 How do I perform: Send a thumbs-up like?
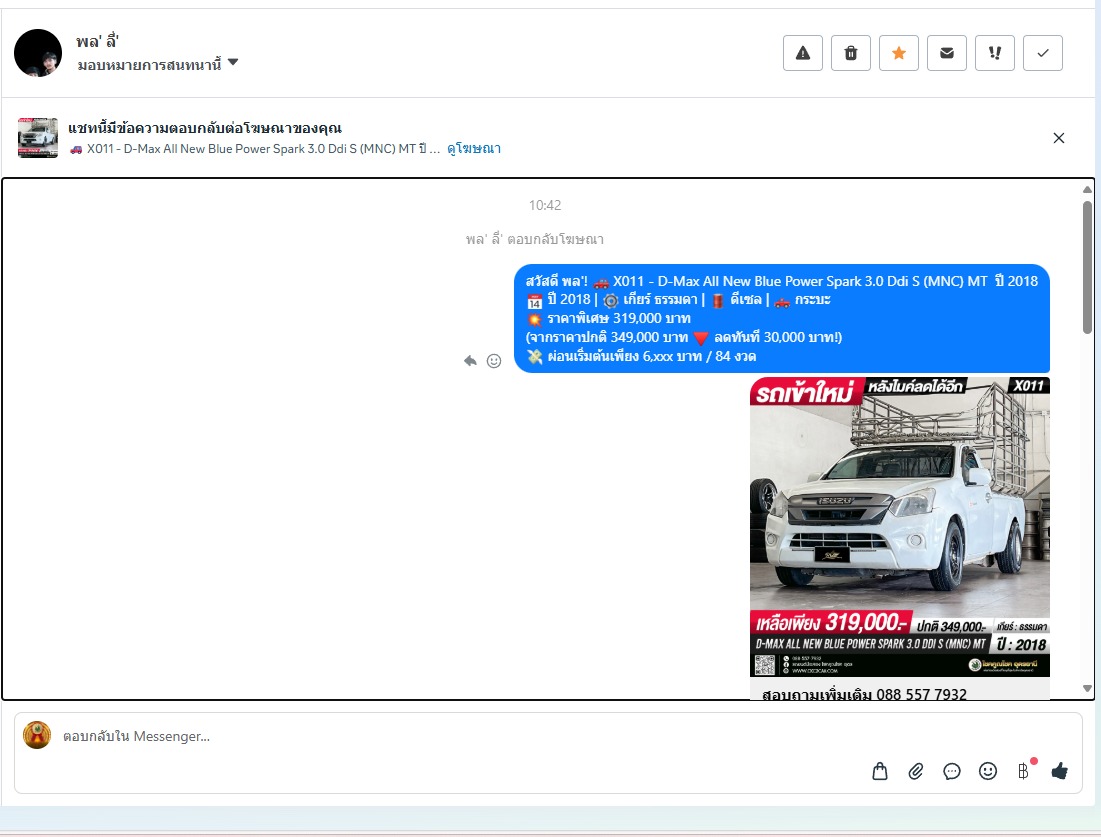pos(1060,771)
